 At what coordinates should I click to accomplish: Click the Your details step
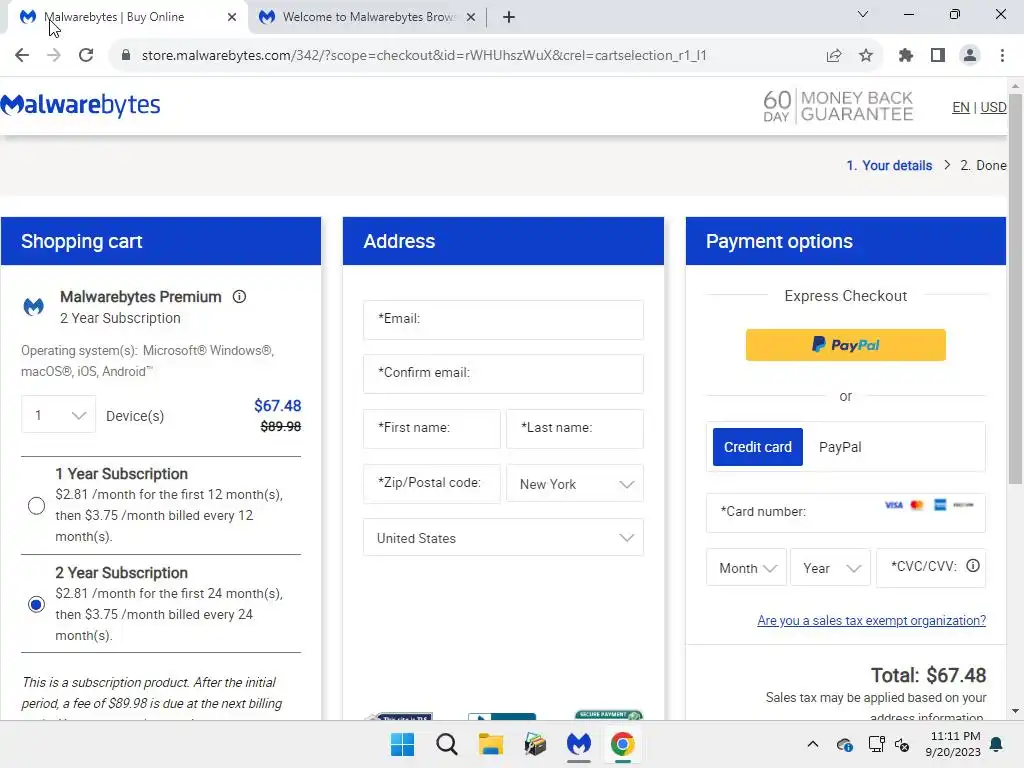pos(889,165)
